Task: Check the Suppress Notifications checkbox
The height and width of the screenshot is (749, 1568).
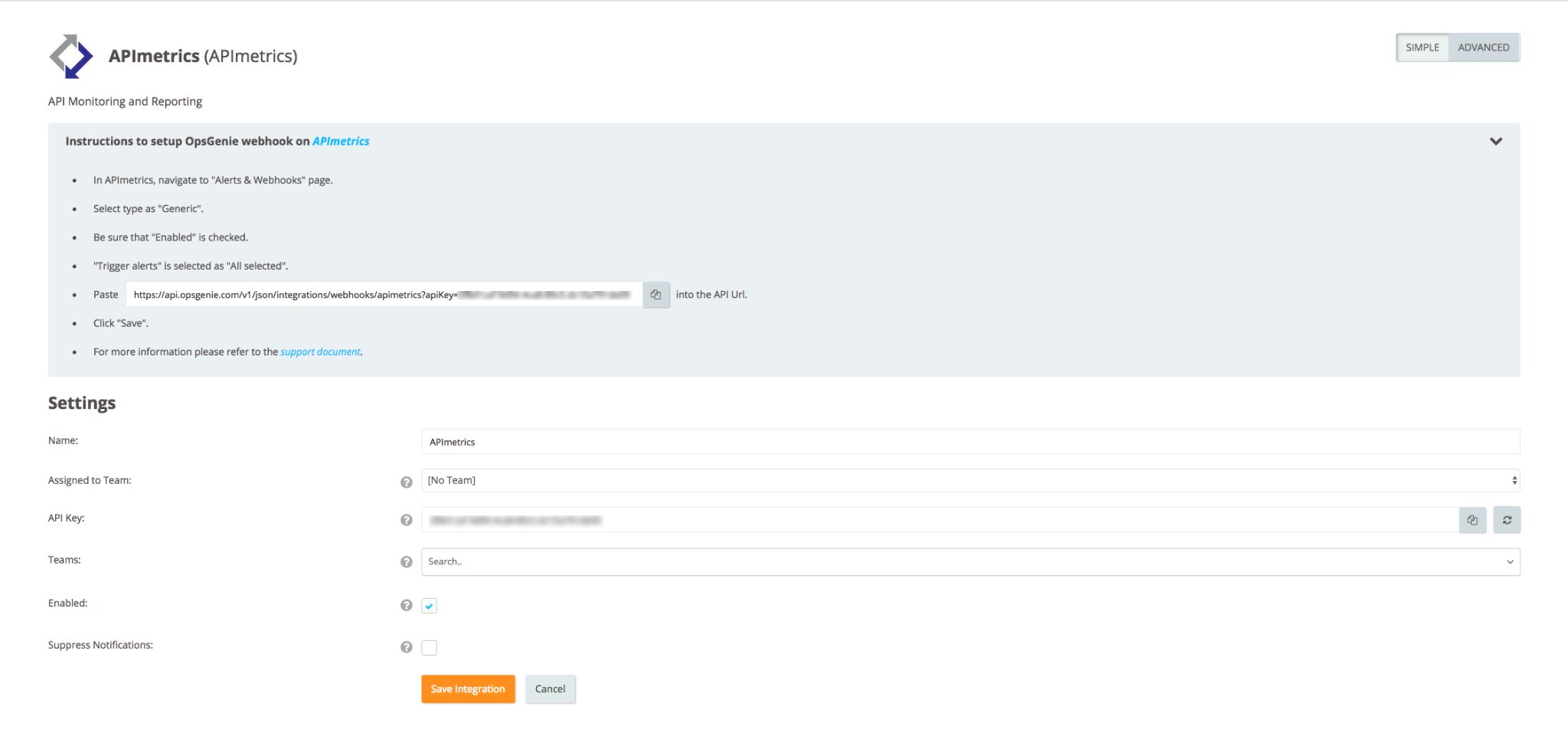Action: [x=430, y=648]
